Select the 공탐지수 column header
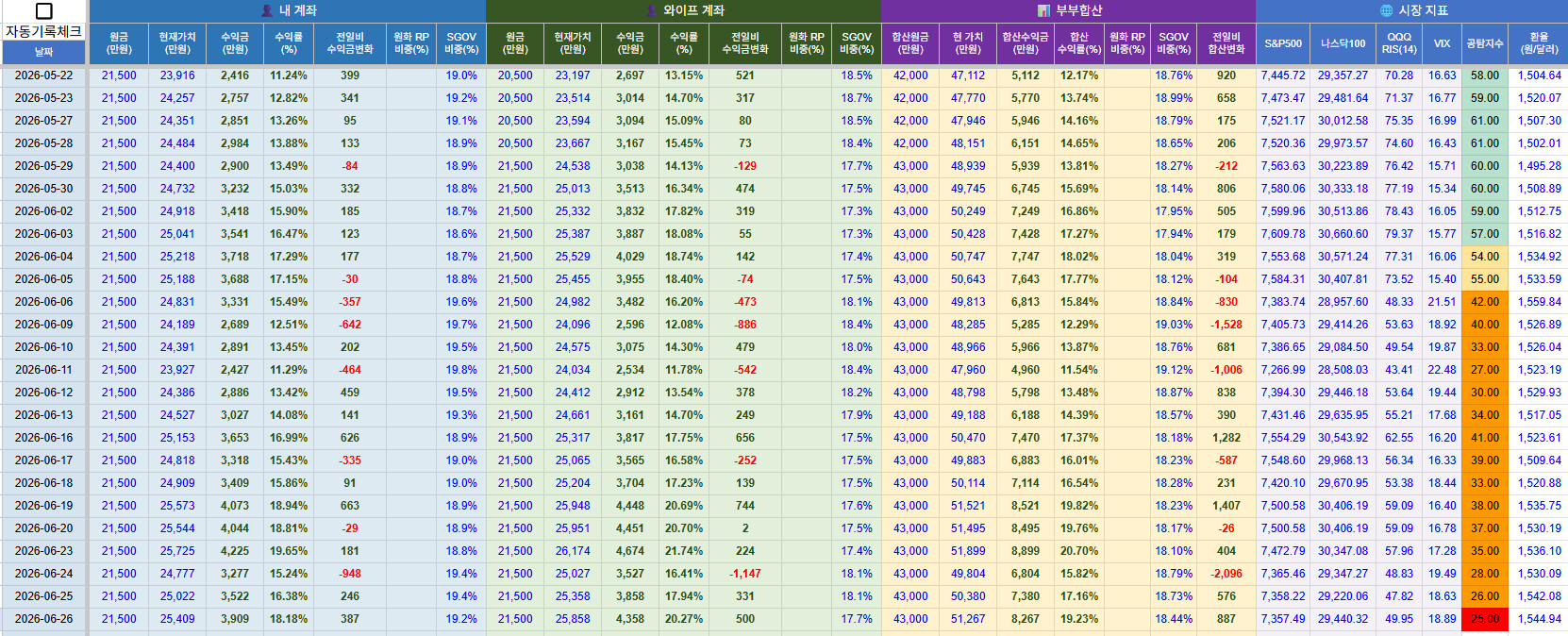 1484,43
